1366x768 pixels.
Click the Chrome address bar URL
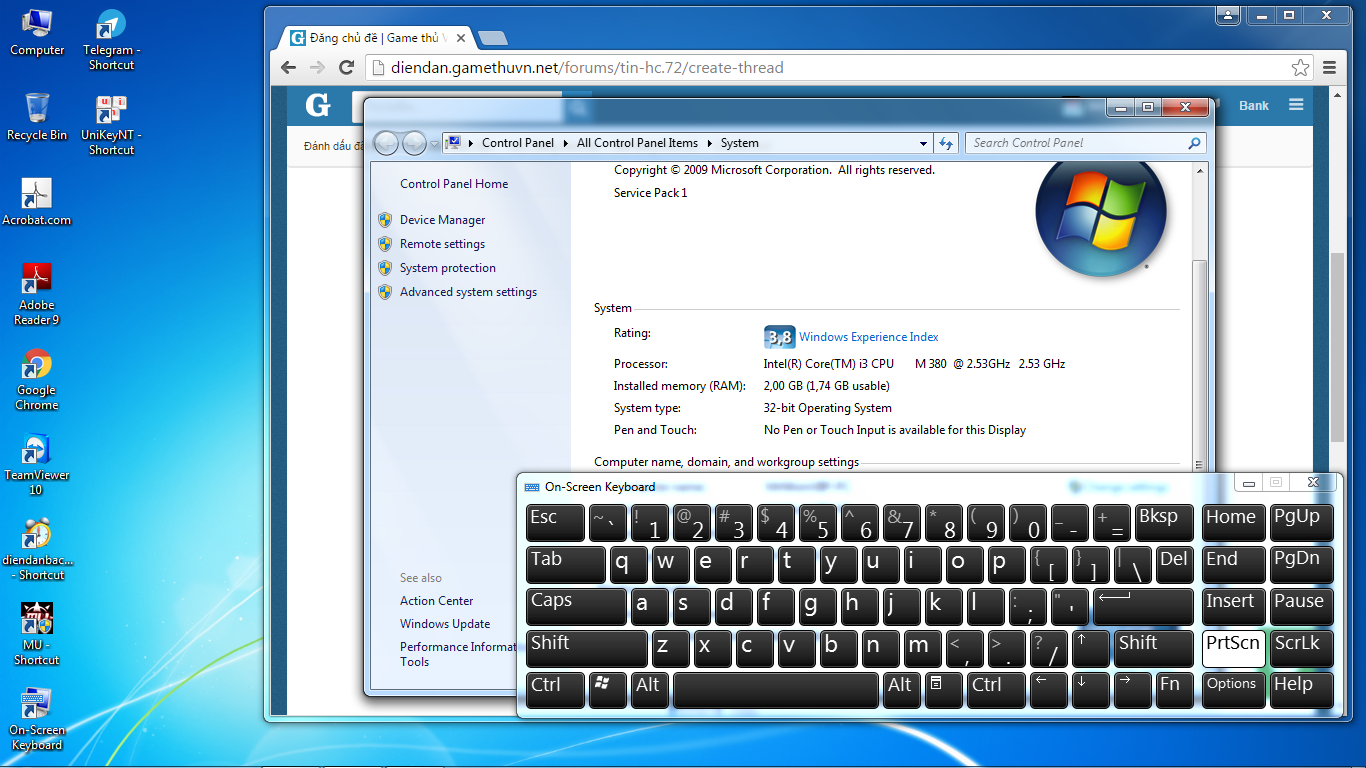tap(587, 68)
